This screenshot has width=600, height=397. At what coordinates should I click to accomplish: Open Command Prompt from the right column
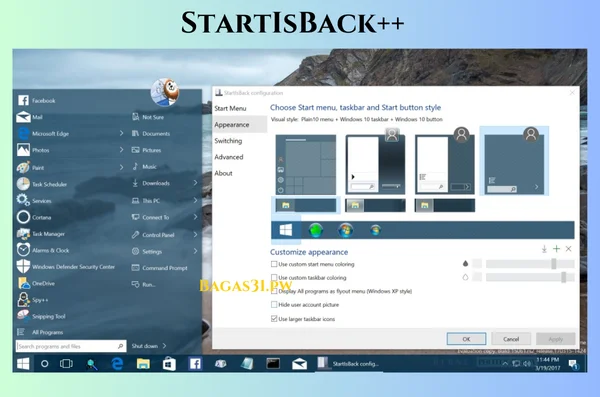point(160,268)
